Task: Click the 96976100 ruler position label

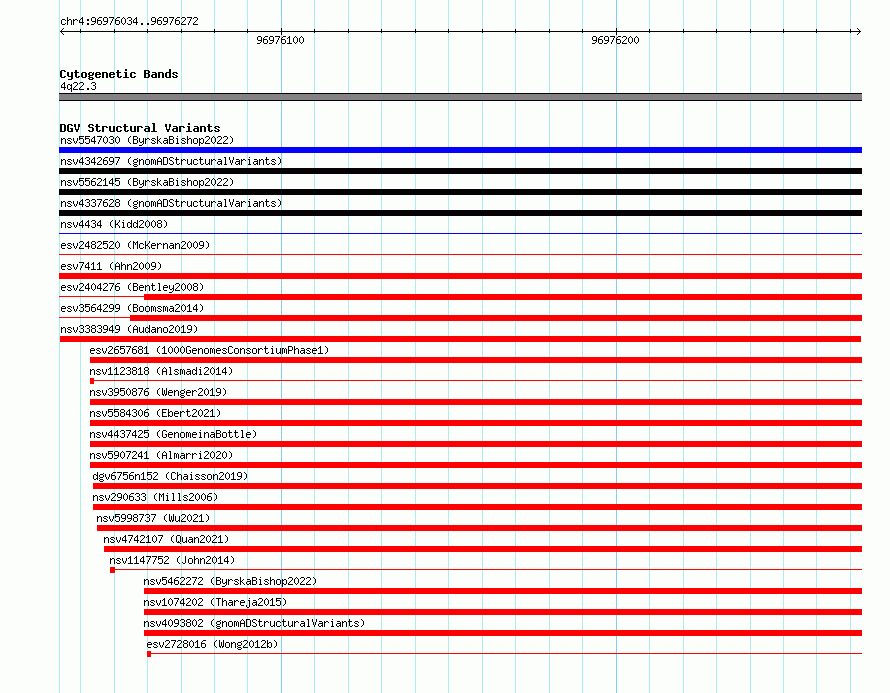Action: pos(280,40)
